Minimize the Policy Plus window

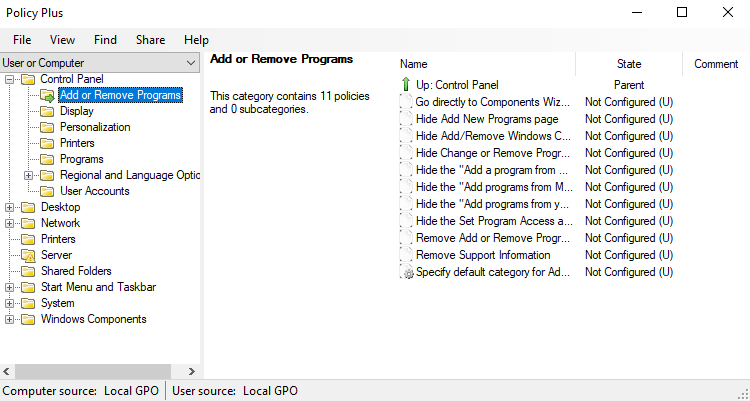637,12
